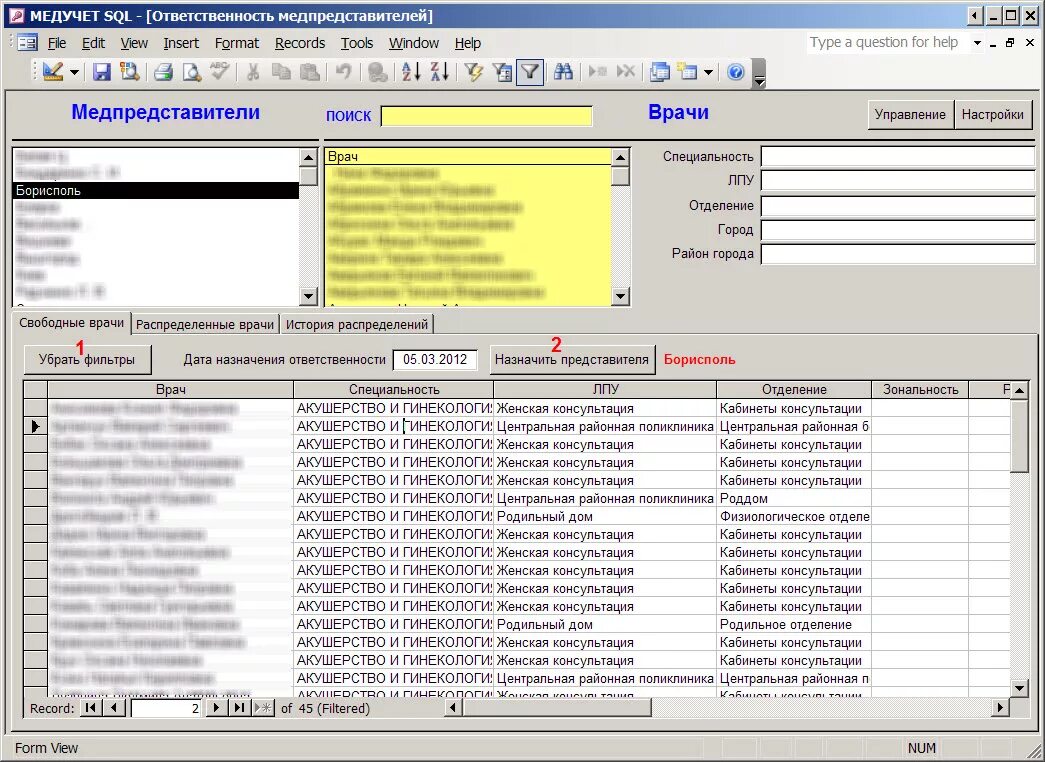
Task: Sort records descending Z to A
Action: (x=440, y=71)
